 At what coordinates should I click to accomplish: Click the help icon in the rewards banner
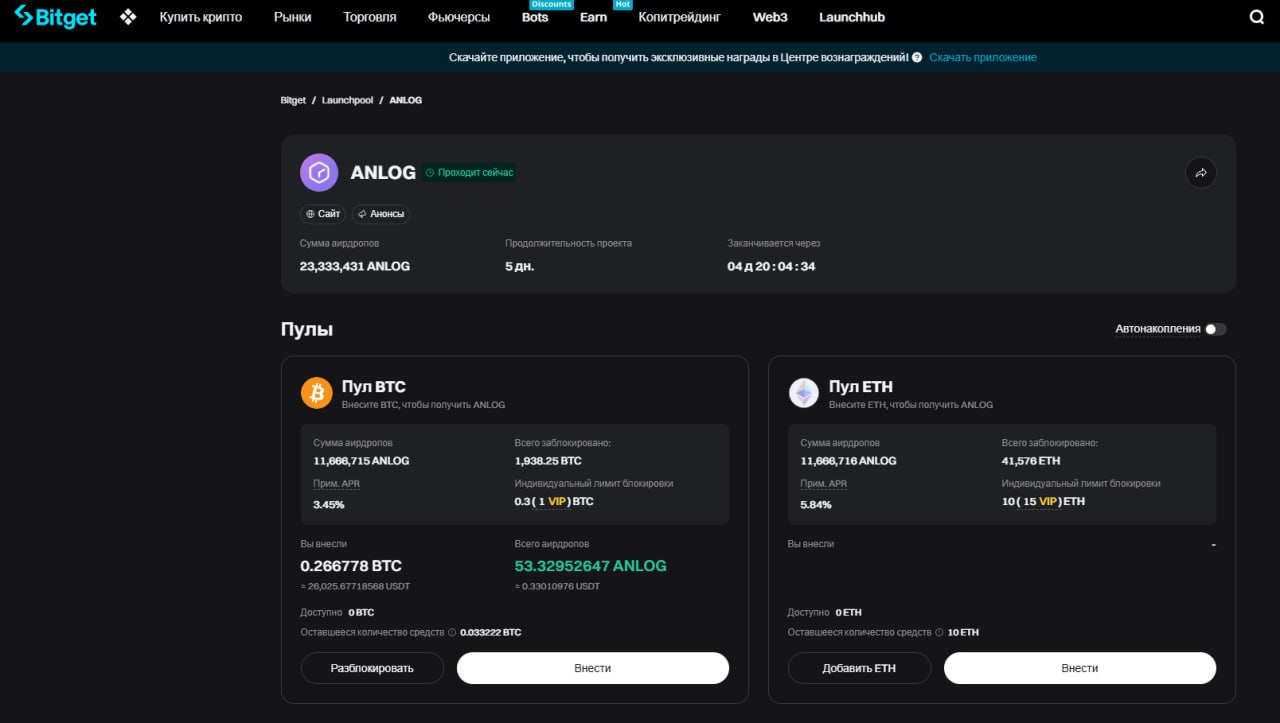click(917, 58)
